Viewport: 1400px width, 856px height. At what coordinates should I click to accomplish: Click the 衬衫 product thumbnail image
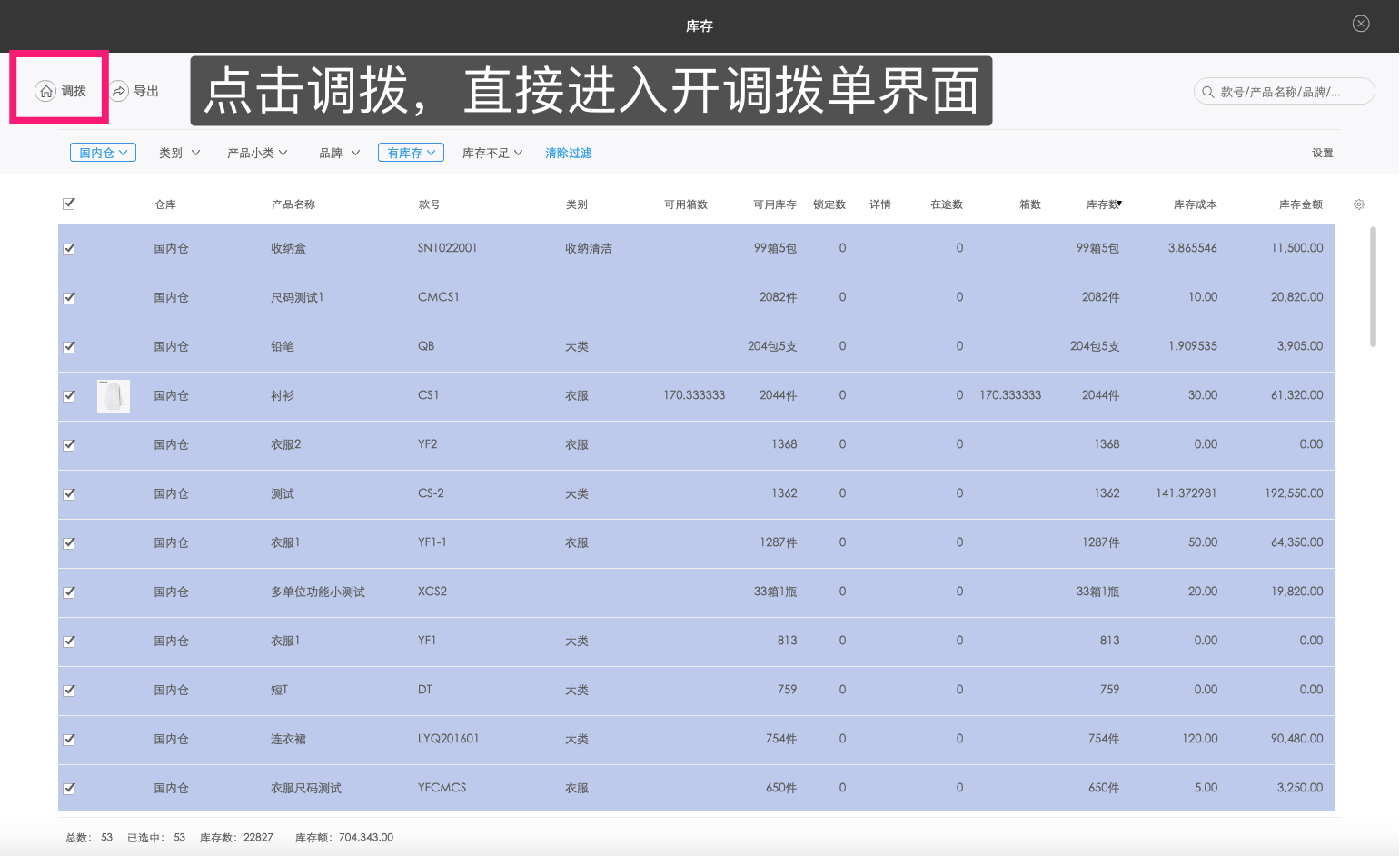pos(113,395)
